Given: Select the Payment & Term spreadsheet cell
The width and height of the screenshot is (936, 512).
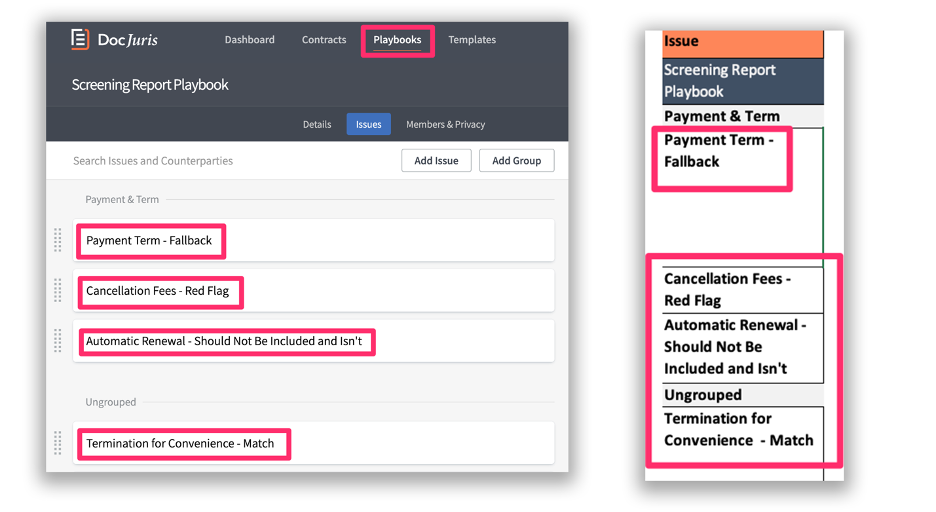Looking at the screenshot, I should tap(743, 116).
